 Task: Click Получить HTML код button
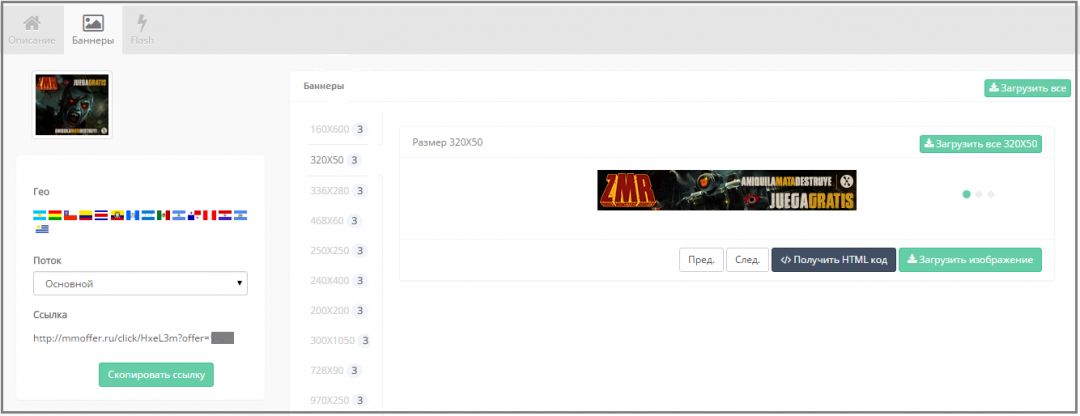833,260
